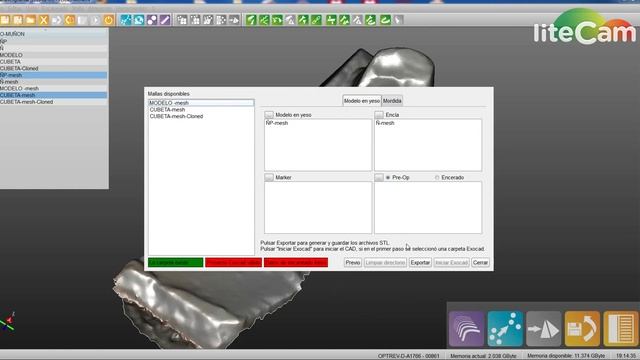Close the dialog with Cerrar button

[480, 262]
